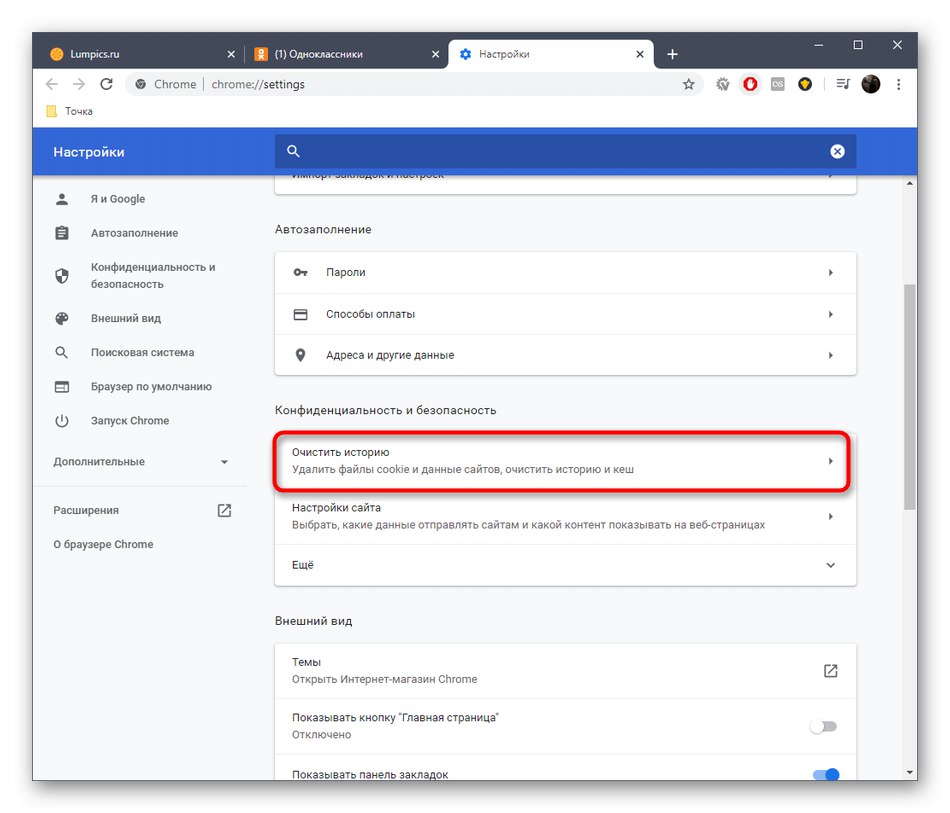Click Темы row title
The image size is (950, 813).
(x=306, y=662)
